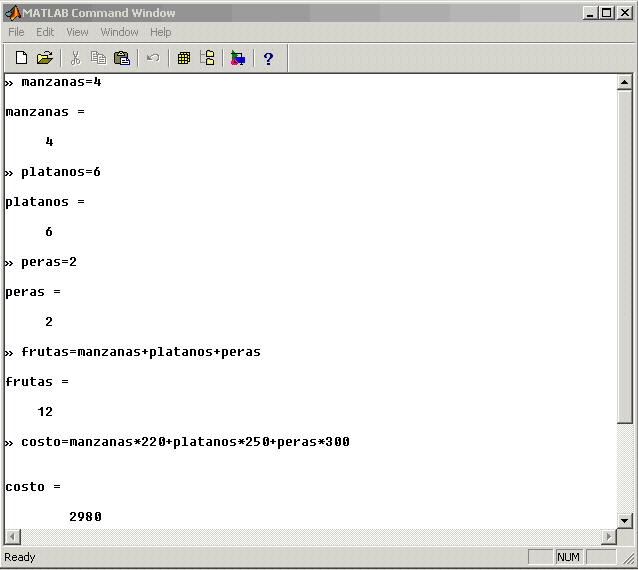638x570 pixels.
Task: Click the resize grip at window corner
Action: point(628,559)
